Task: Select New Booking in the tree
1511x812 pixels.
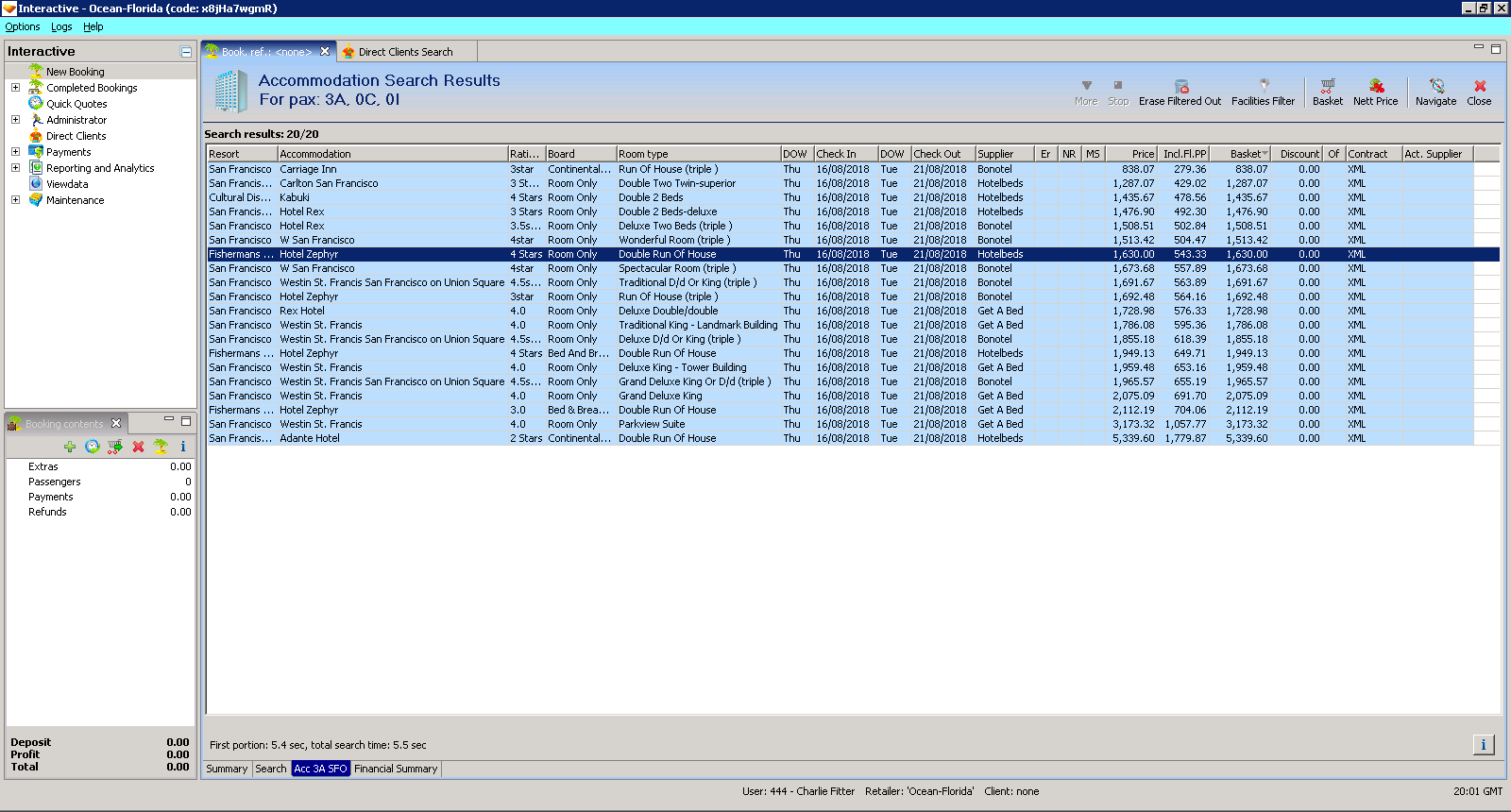Action: tap(75, 72)
